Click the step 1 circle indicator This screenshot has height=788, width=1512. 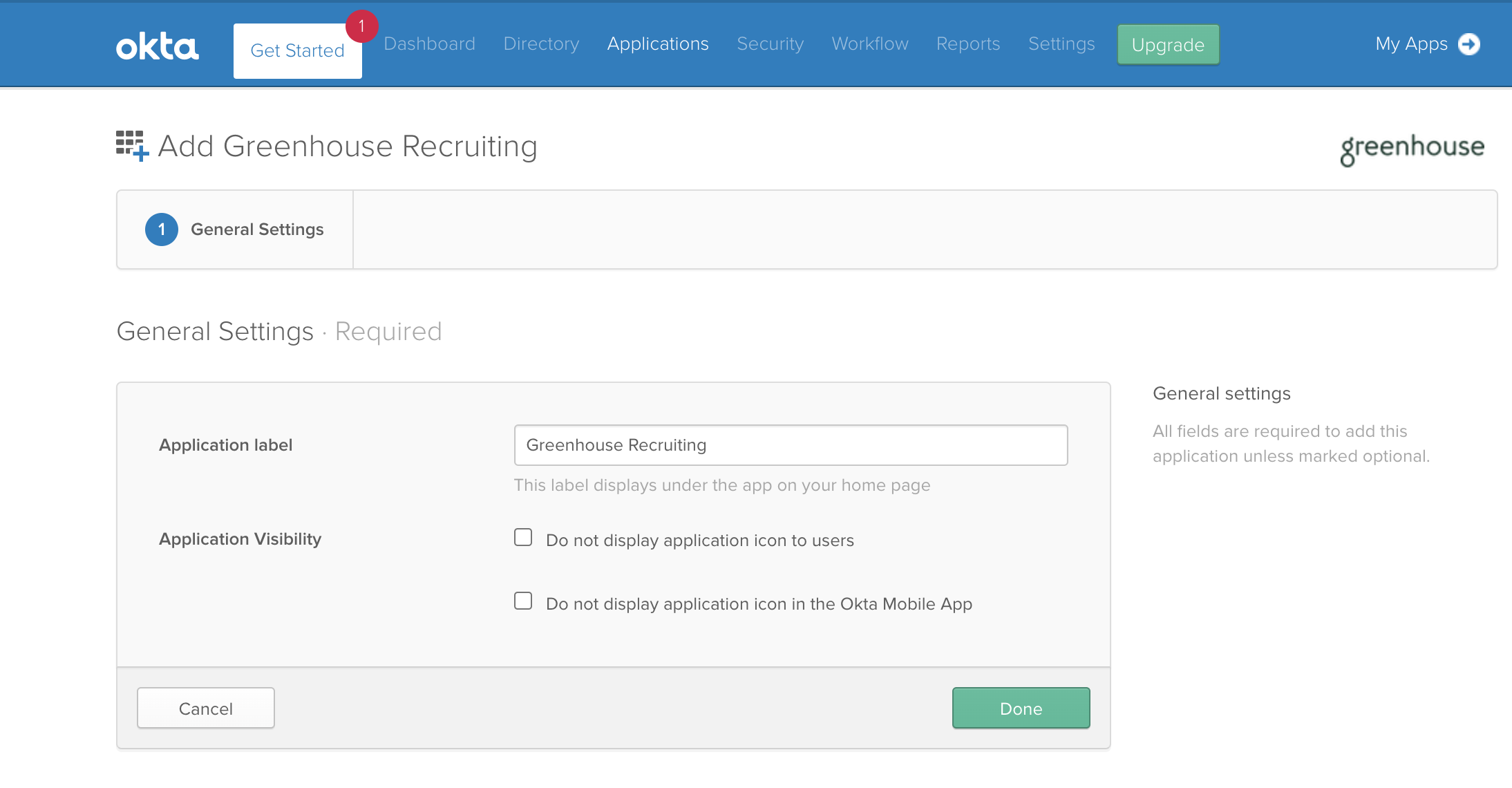click(162, 229)
